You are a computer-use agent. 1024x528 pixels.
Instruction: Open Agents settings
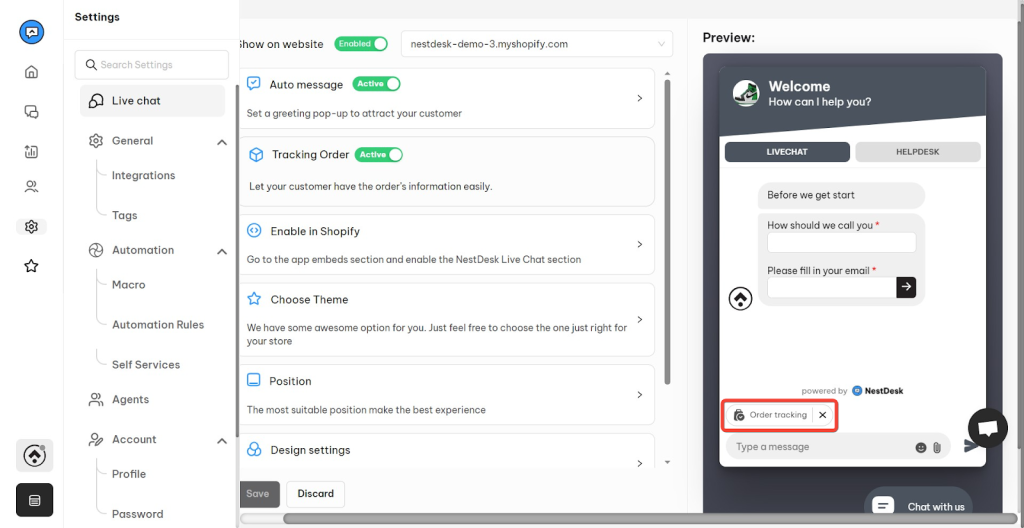point(131,399)
